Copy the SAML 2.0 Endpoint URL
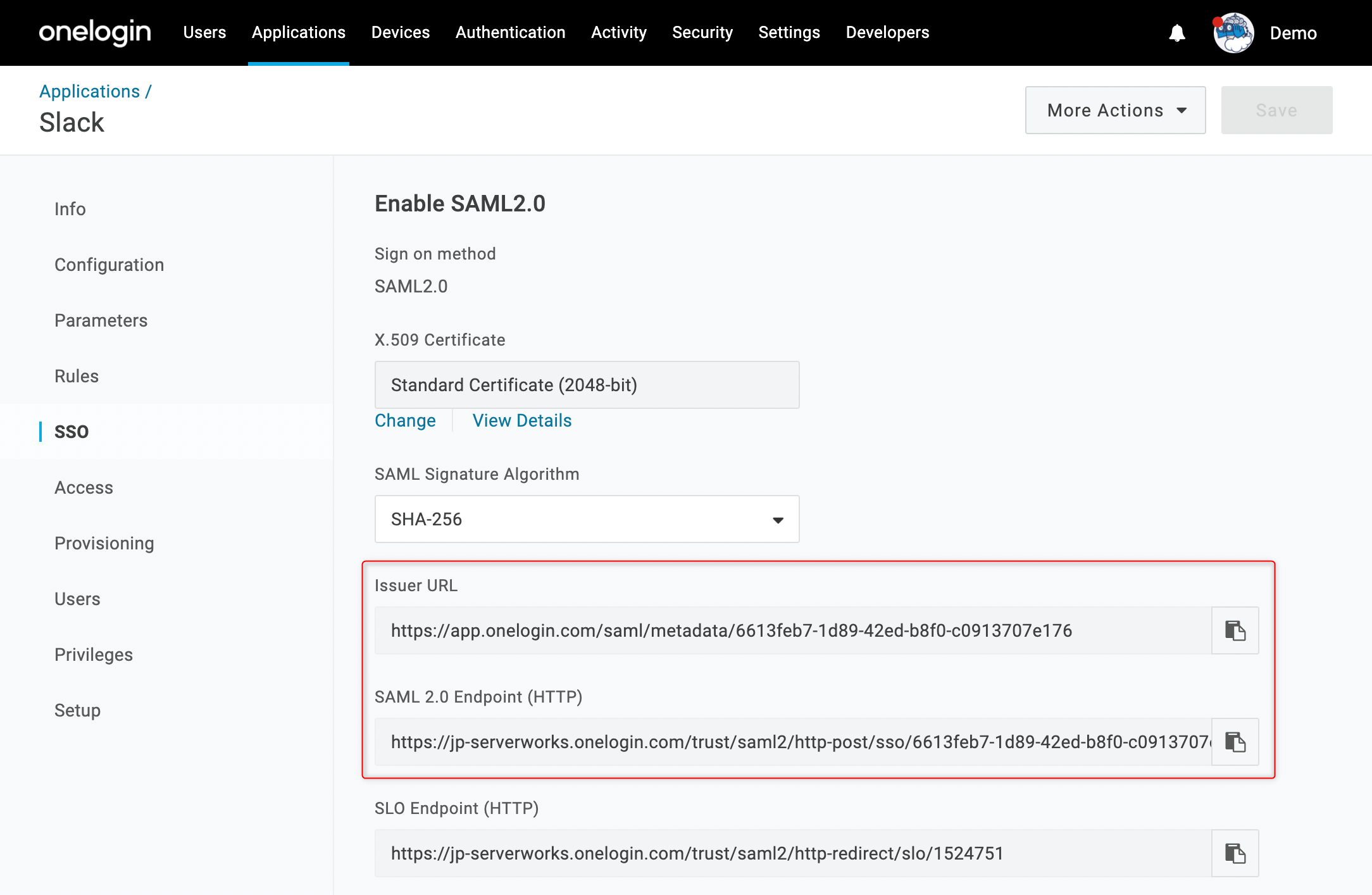This screenshot has width=1372, height=895. coord(1235,742)
